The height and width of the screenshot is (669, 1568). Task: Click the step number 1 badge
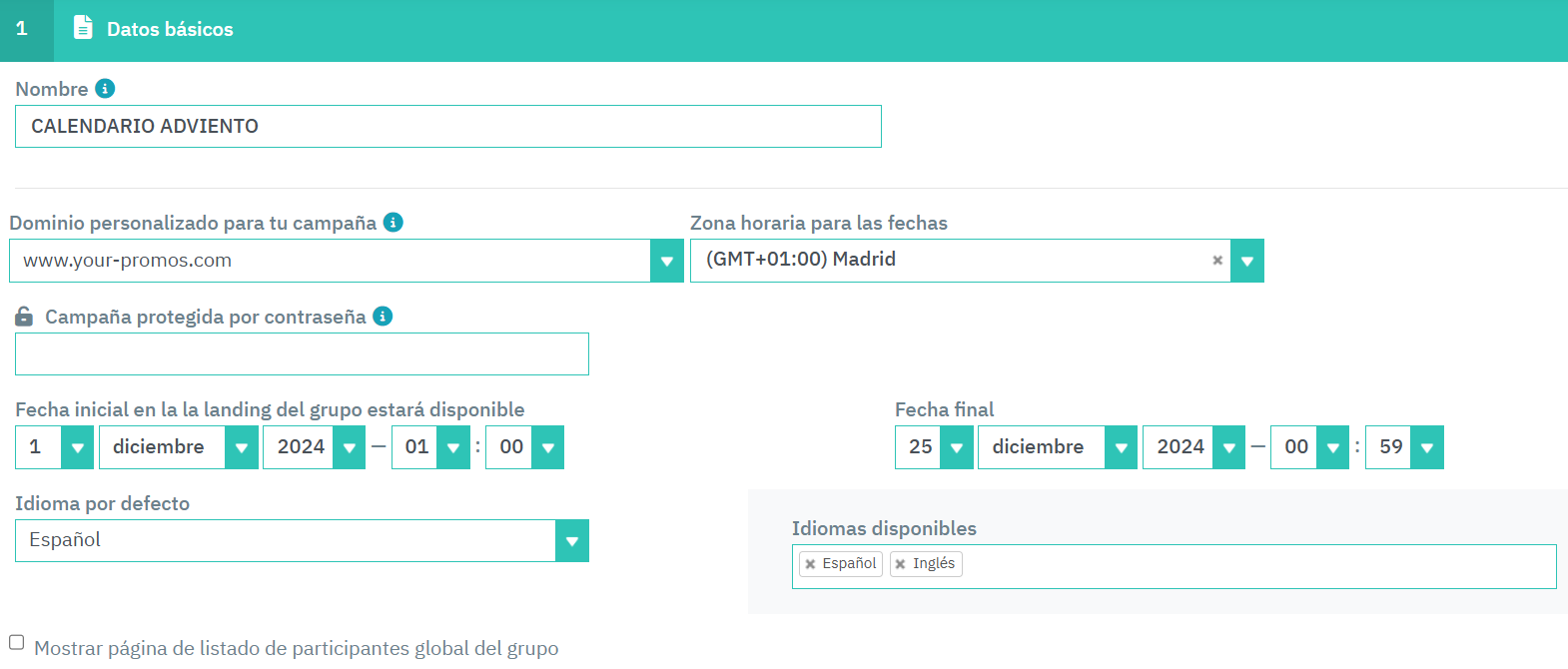pyautogui.click(x=22, y=30)
